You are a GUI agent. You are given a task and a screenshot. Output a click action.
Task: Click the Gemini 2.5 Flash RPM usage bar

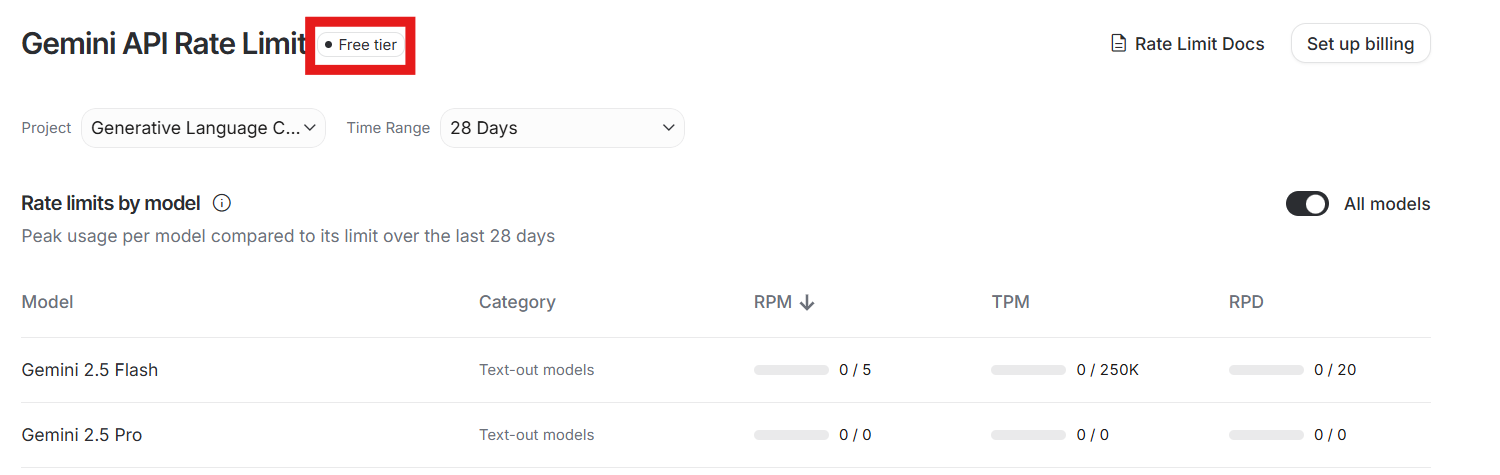click(791, 370)
